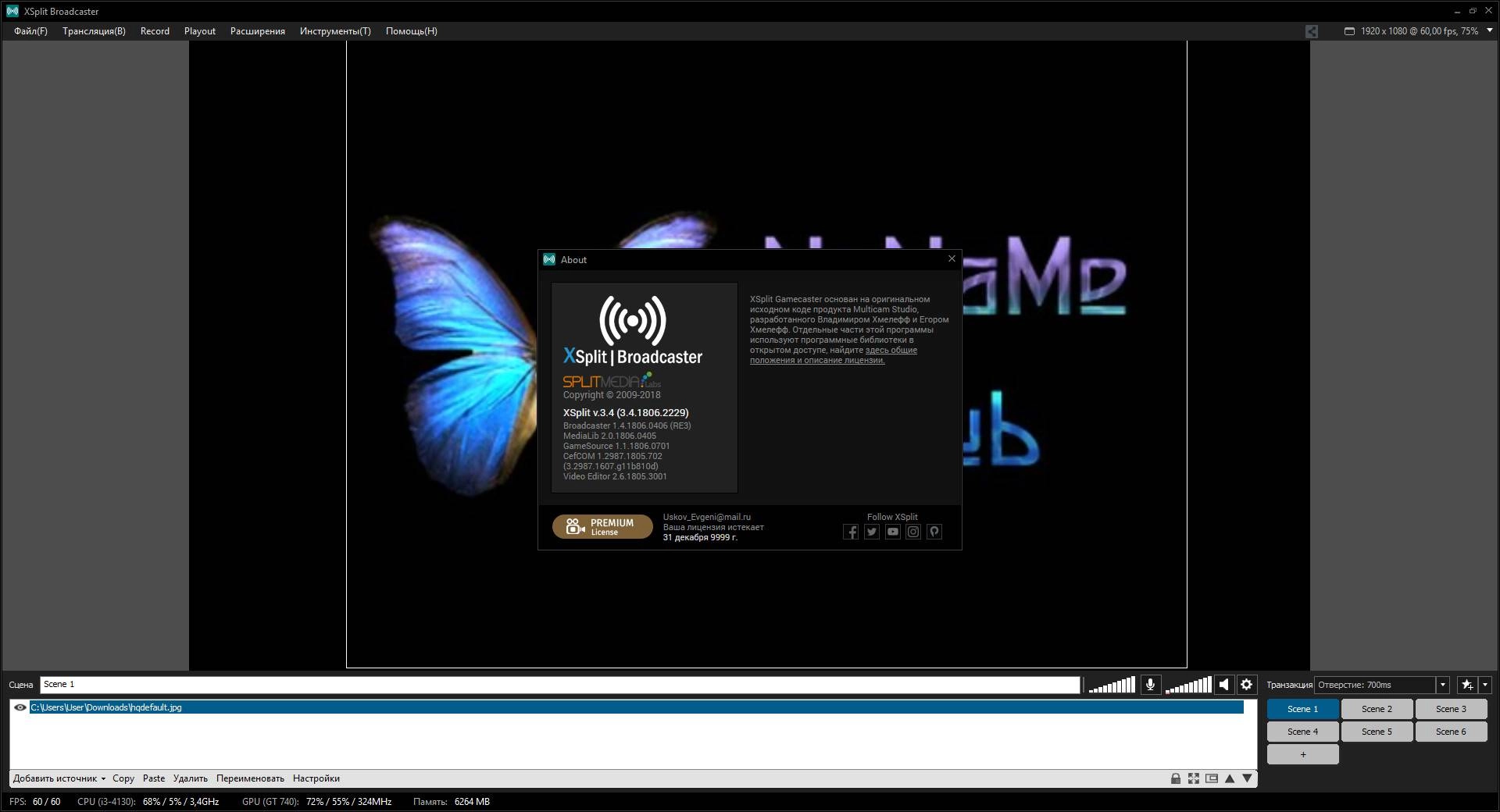Screen dimensions: 1500x812
Task: Close the About dialog
Action: (x=952, y=258)
